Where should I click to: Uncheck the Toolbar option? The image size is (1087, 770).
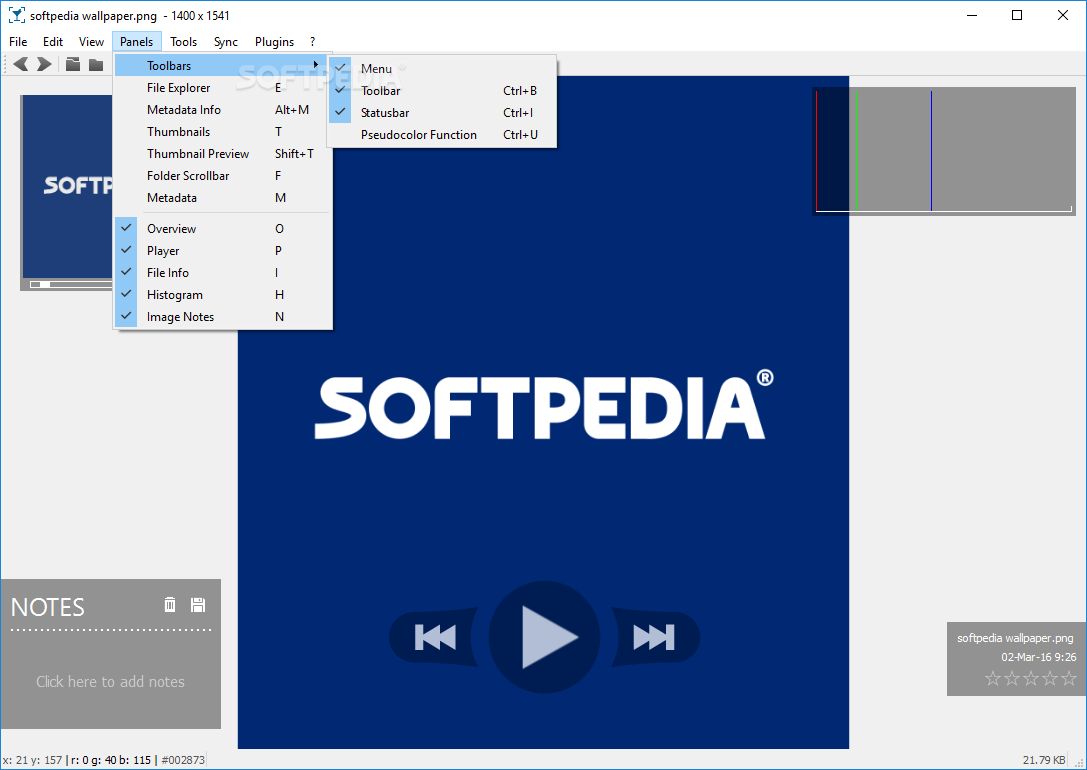coord(442,91)
